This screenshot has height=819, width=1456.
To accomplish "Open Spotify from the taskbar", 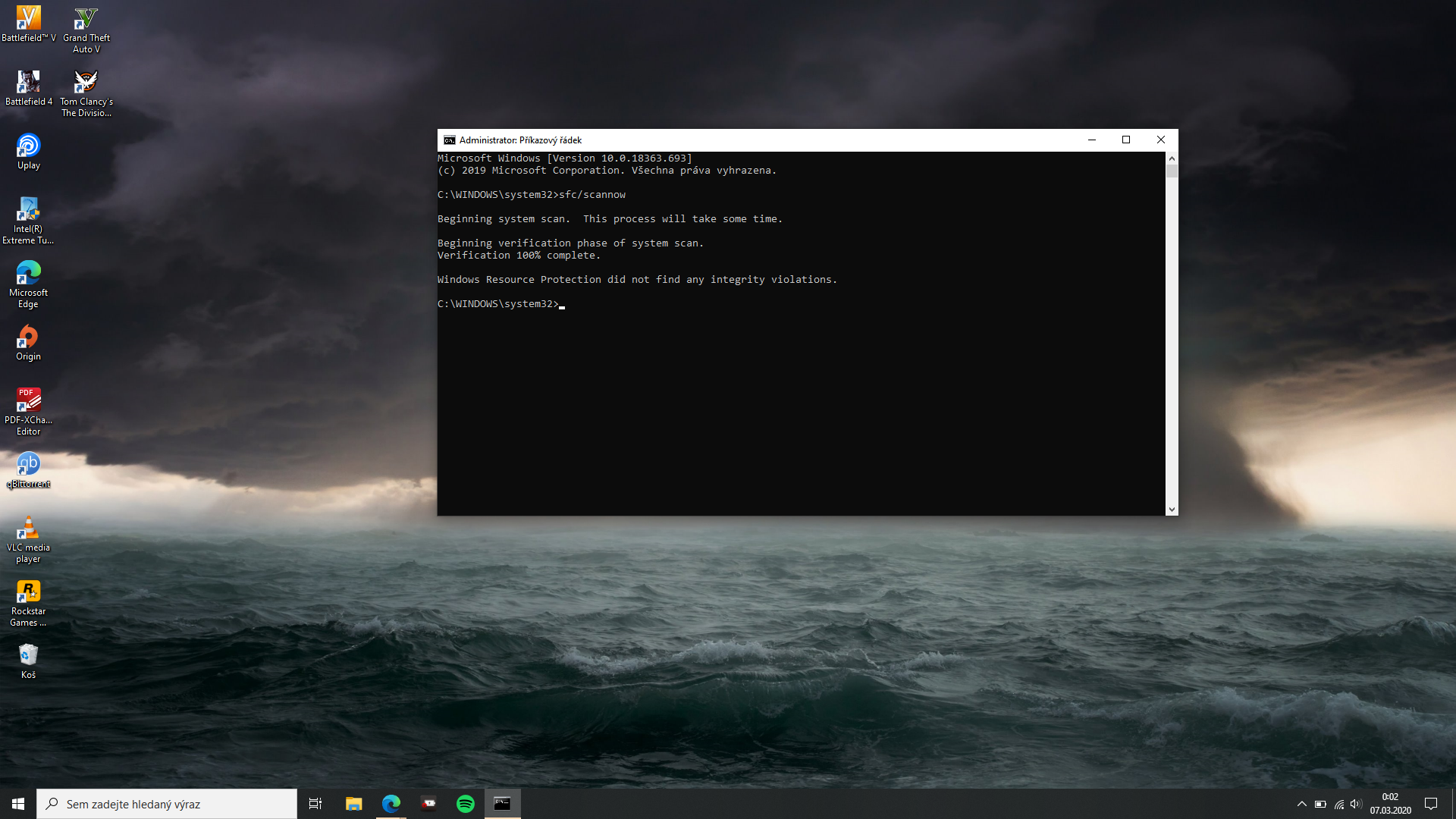I will [x=465, y=804].
